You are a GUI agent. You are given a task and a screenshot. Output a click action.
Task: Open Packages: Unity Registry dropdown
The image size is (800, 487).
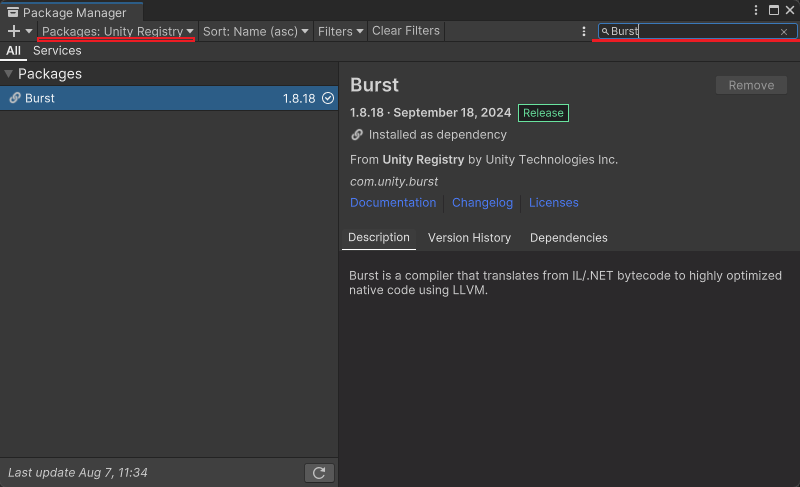(x=117, y=31)
